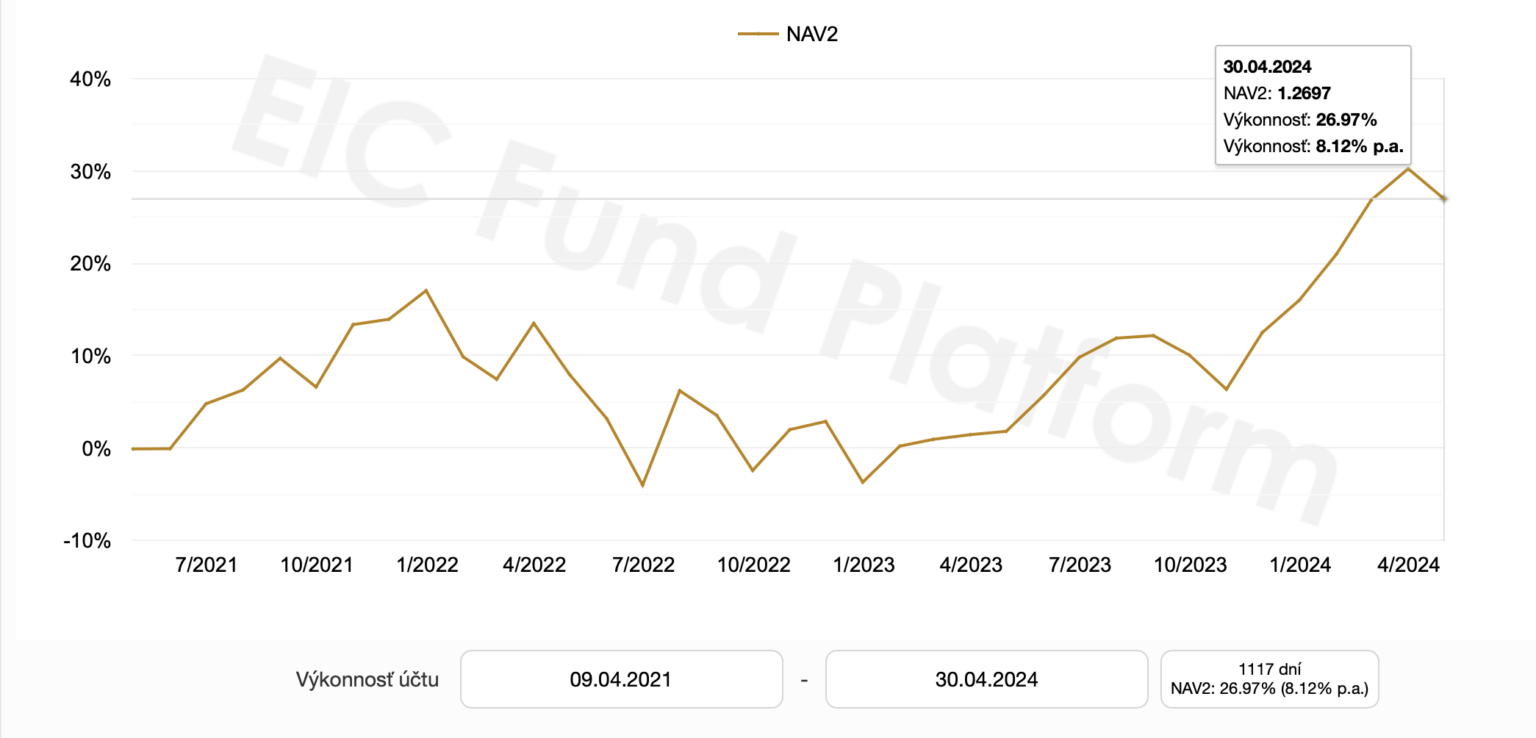The width and height of the screenshot is (1536, 738).
Task: Click the Výkonnosť účtu label
Action: [x=367, y=680]
